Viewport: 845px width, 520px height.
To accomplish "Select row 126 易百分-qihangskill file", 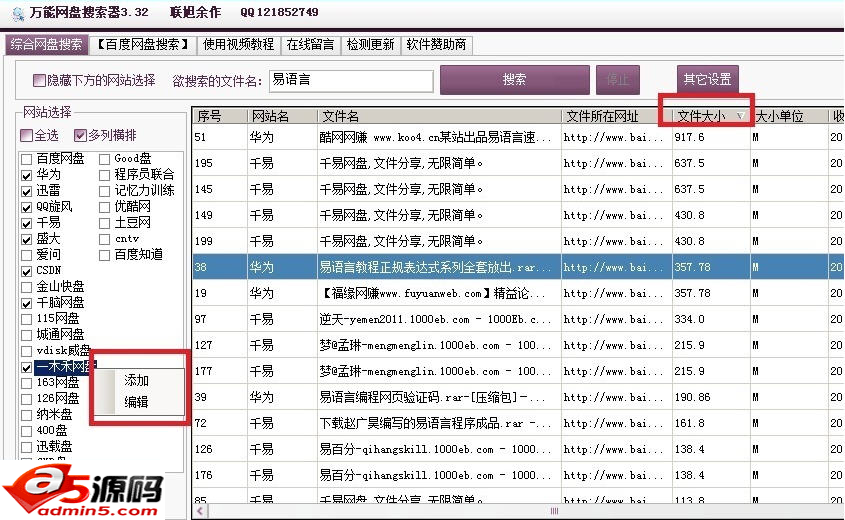I will tap(518, 449).
